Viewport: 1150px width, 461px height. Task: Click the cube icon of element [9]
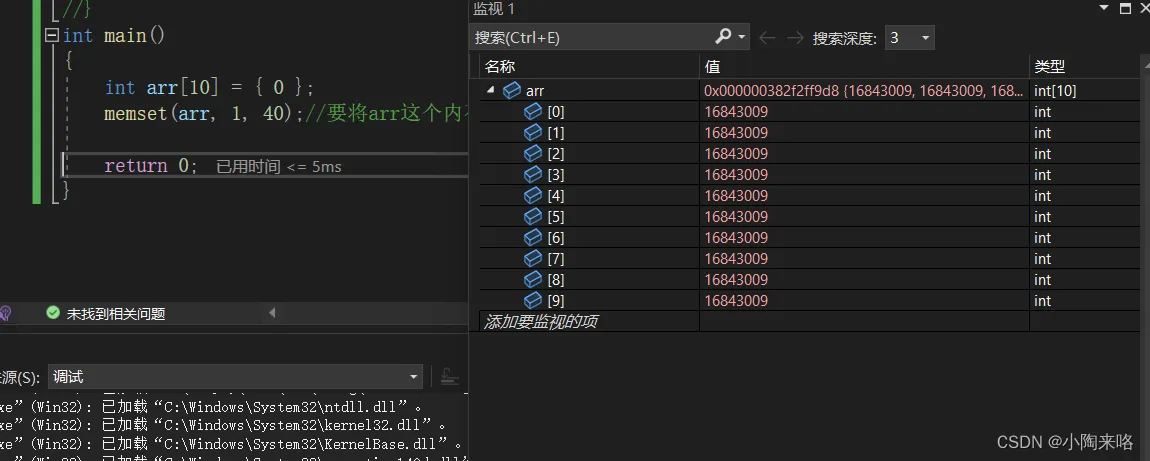click(533, 300)
